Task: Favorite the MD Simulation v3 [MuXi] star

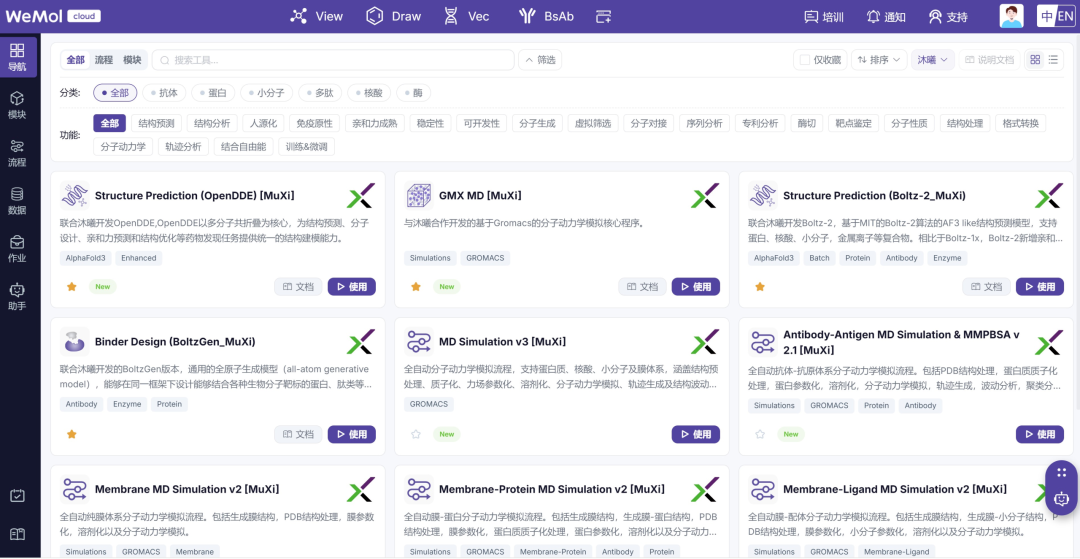Action: tap(415, 434)
